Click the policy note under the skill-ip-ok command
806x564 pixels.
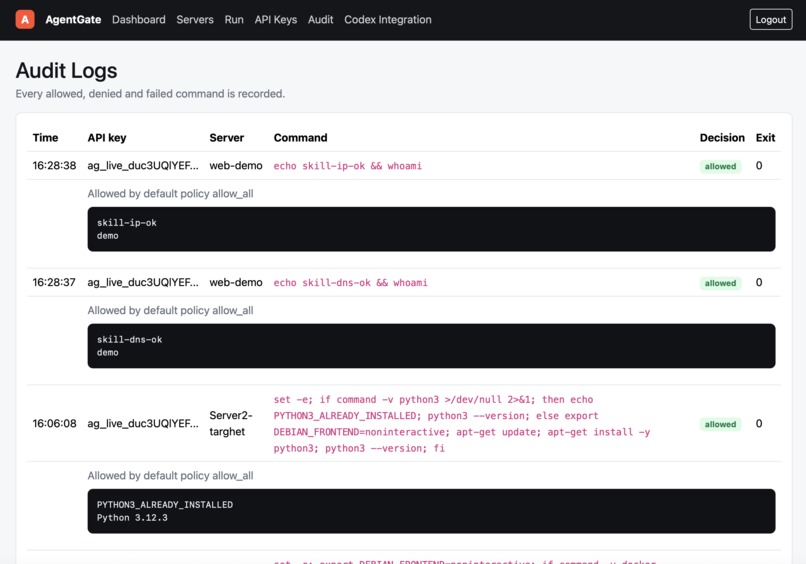(170, 194)
